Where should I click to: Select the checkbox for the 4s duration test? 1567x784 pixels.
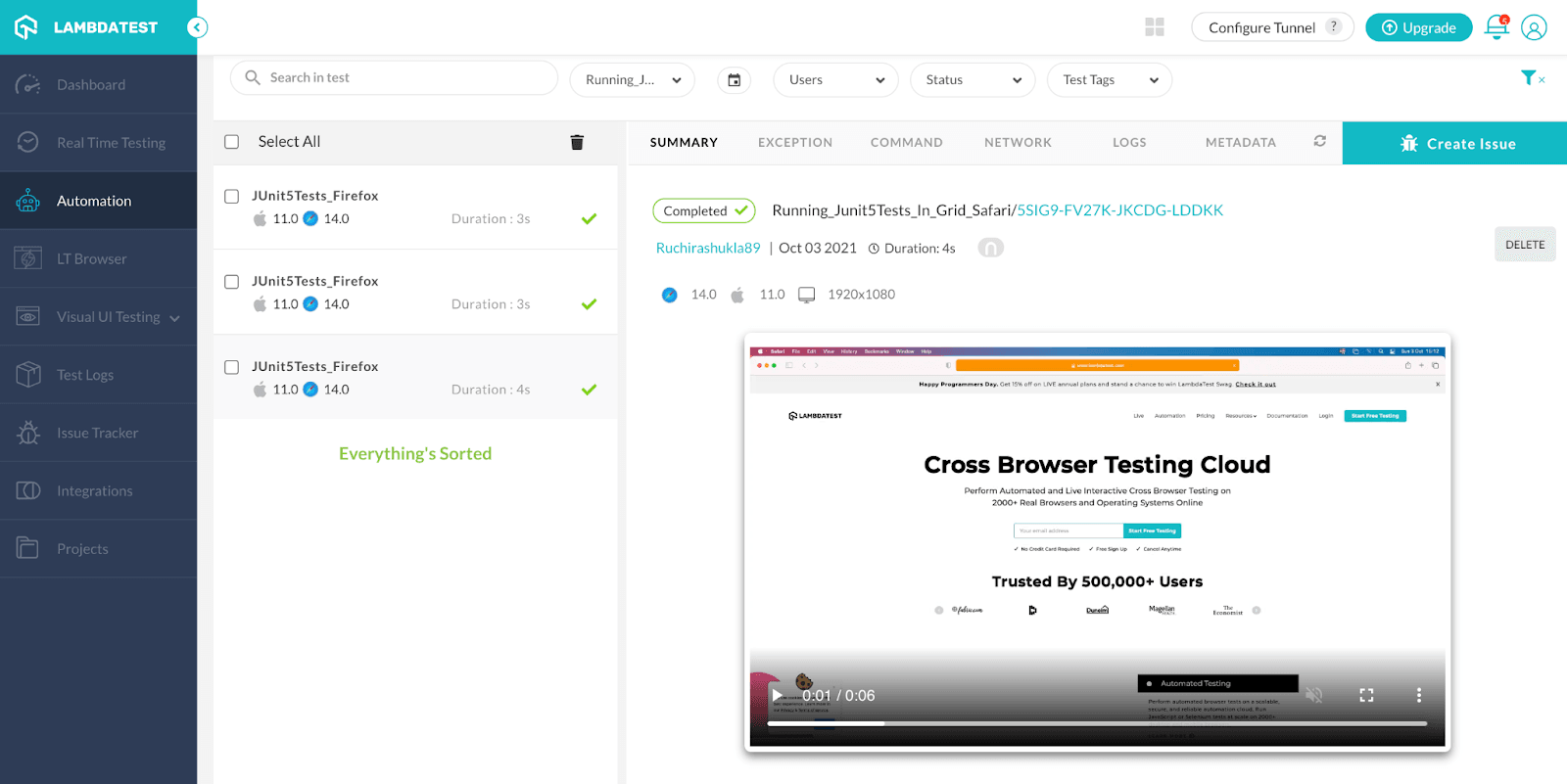tap(232, 367)
